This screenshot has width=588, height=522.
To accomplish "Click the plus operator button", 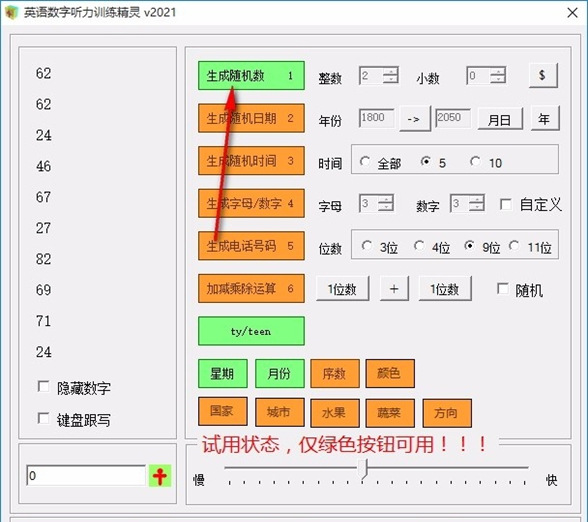I will [x=394, y=289].
